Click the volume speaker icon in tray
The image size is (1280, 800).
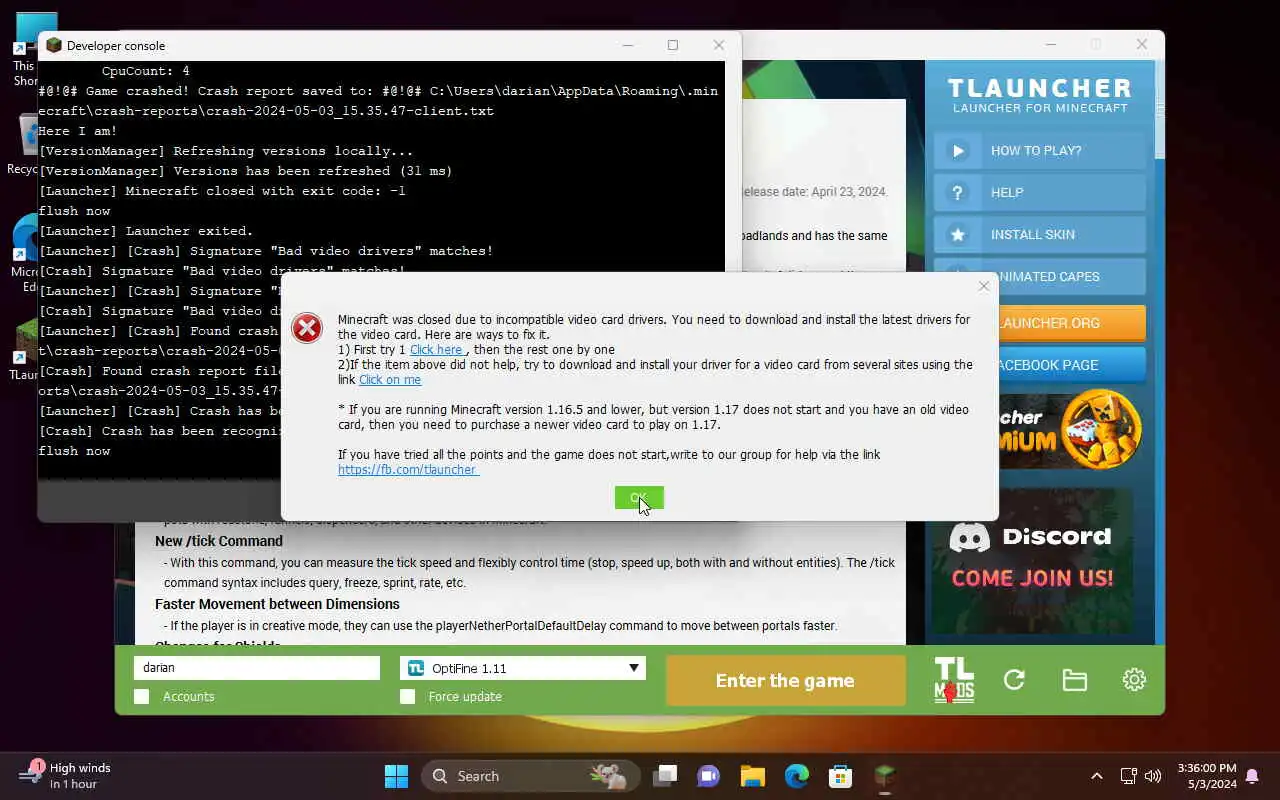1153,776
